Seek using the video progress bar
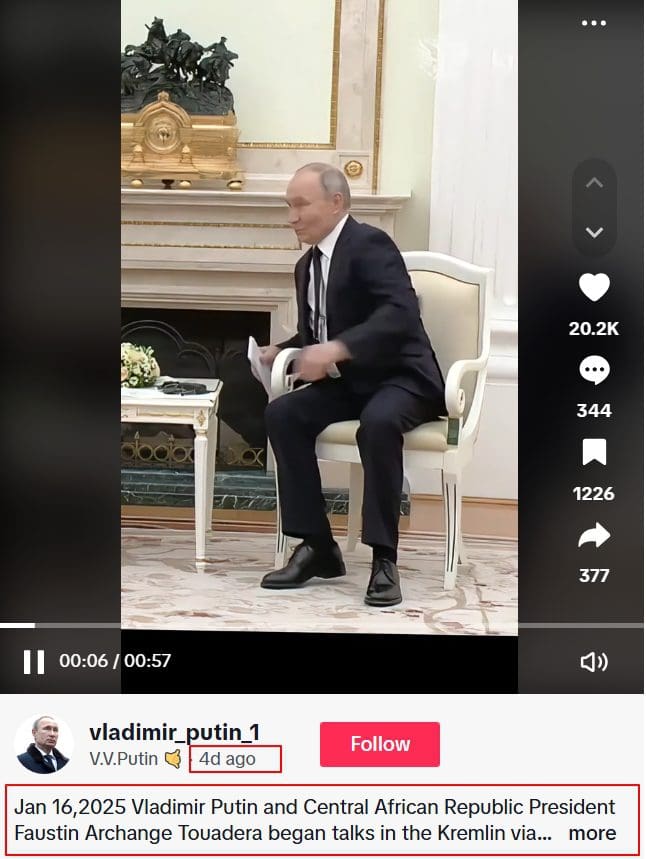The width and height of the screenshot is (646, 859). tap(322, 625)
